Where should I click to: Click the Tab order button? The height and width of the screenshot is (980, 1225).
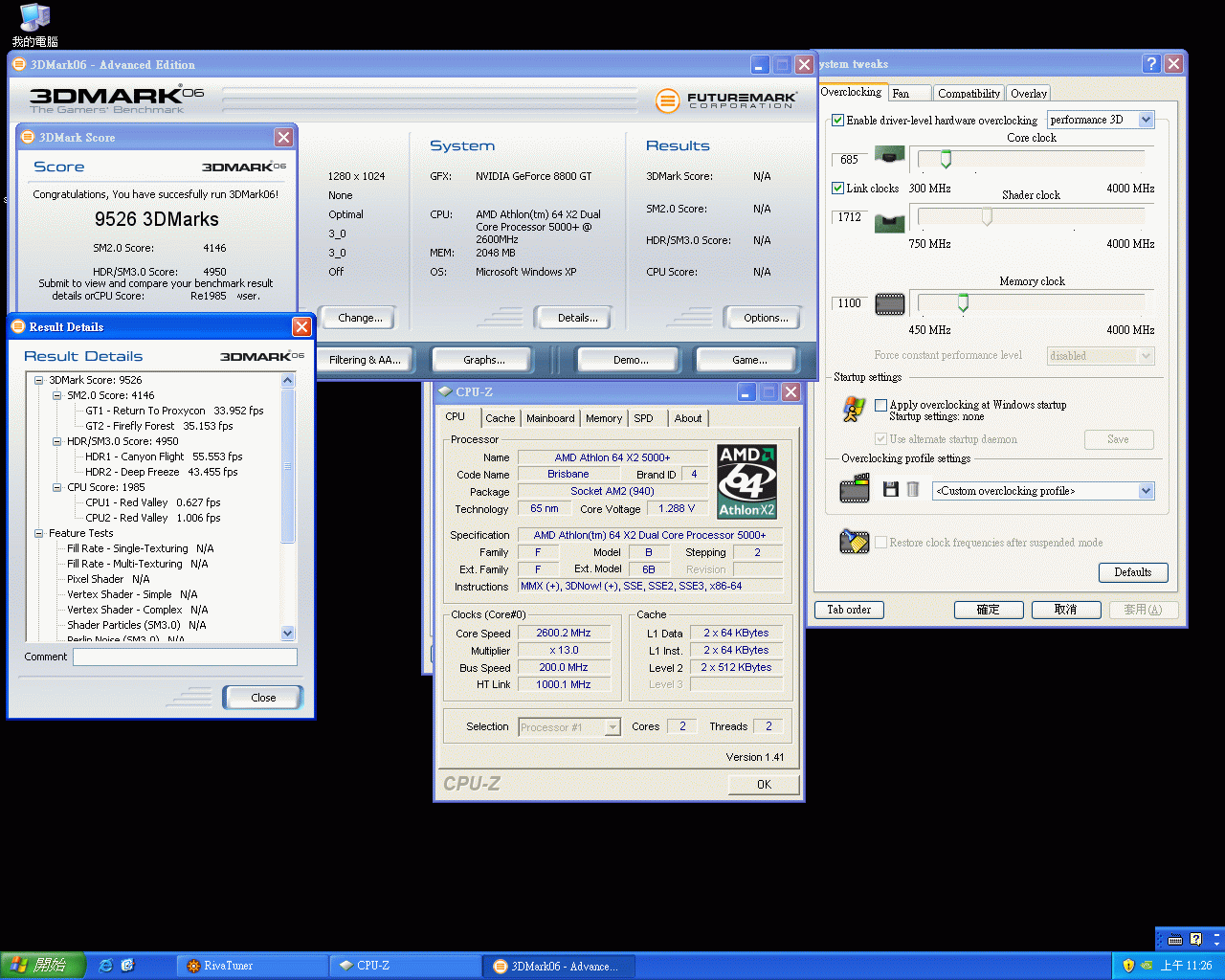click(849, 610)
